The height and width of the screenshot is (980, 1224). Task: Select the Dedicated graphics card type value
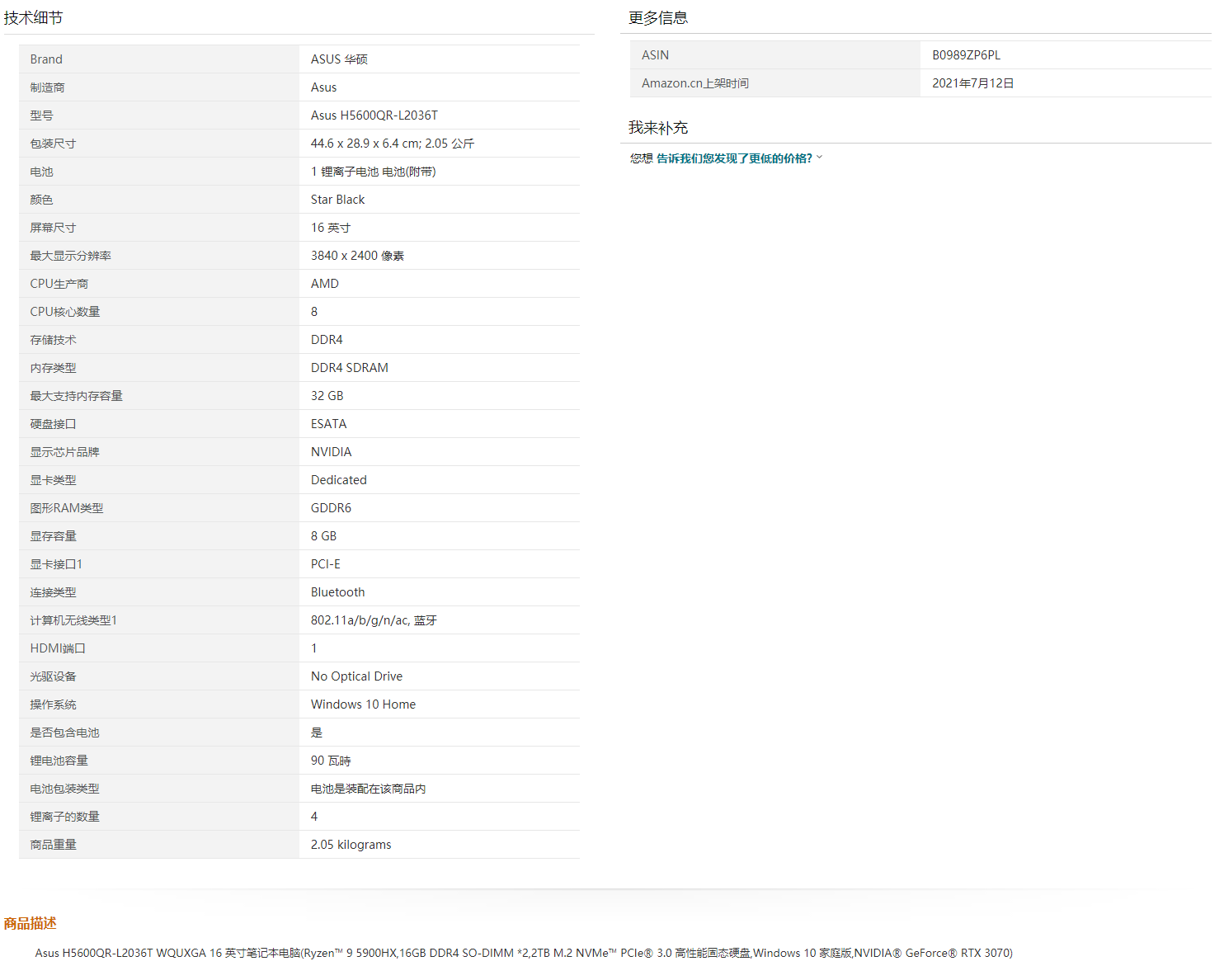pos(339,480)
